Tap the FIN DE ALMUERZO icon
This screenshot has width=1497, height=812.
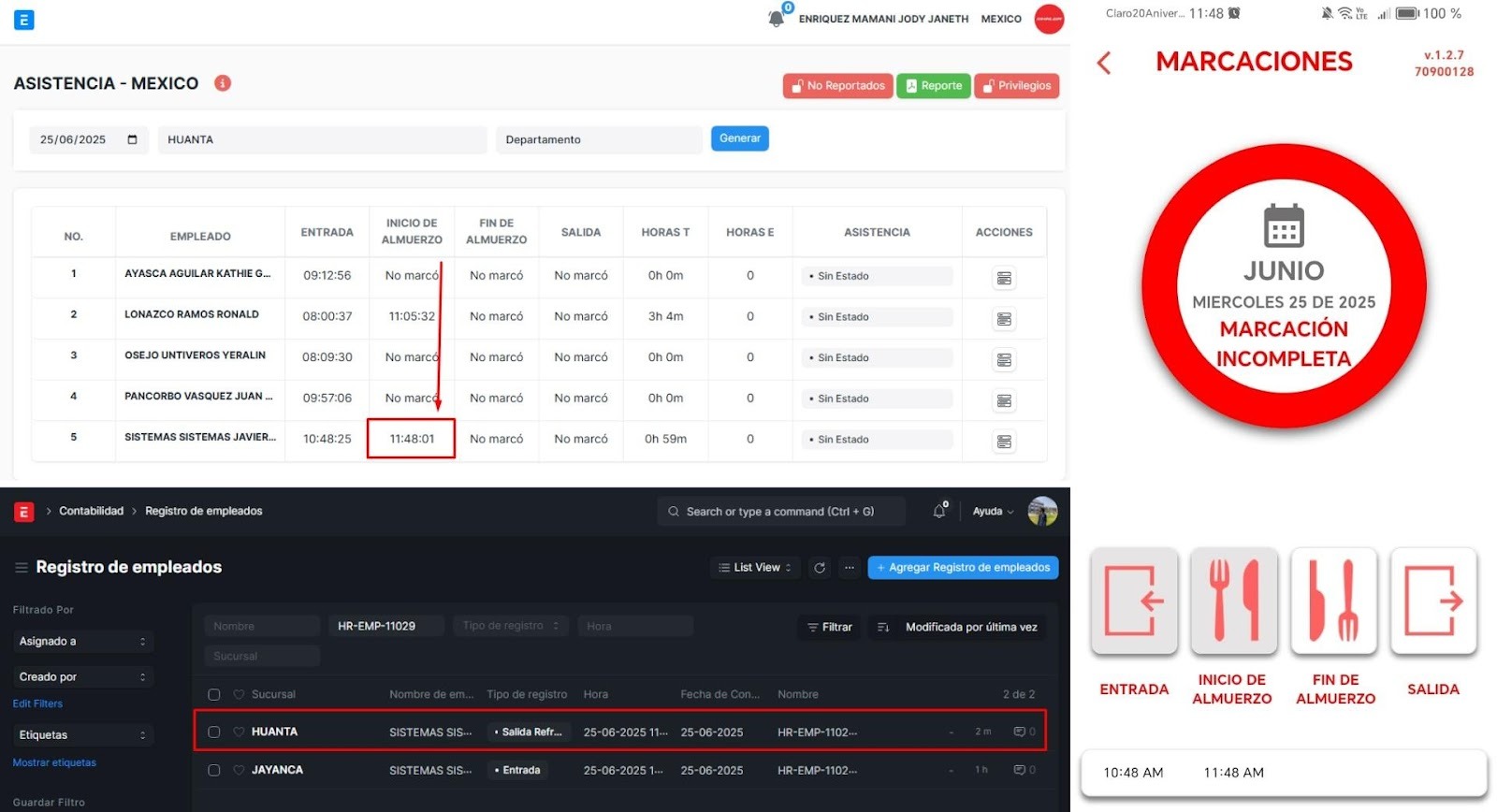(x=1333, y=601)
